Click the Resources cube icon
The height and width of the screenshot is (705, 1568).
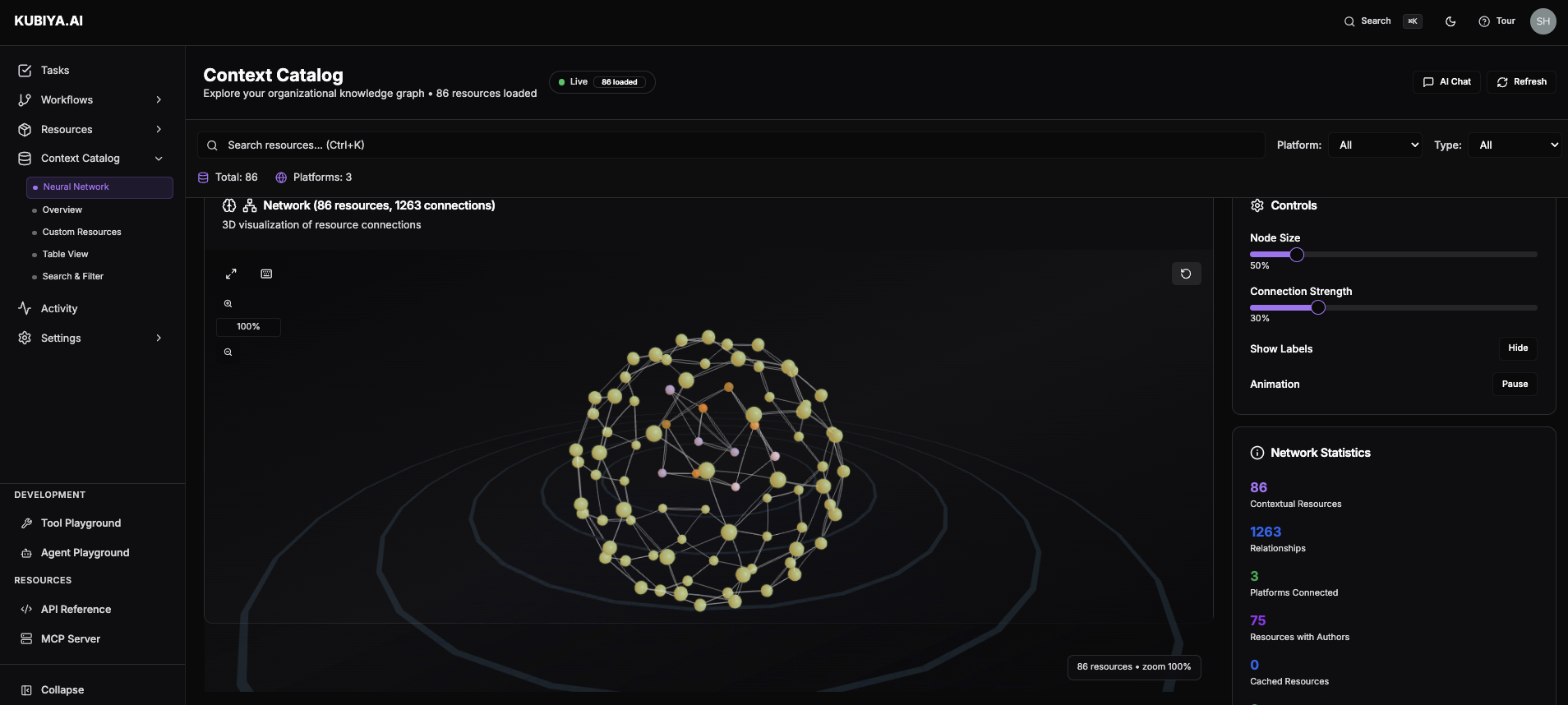25,130
